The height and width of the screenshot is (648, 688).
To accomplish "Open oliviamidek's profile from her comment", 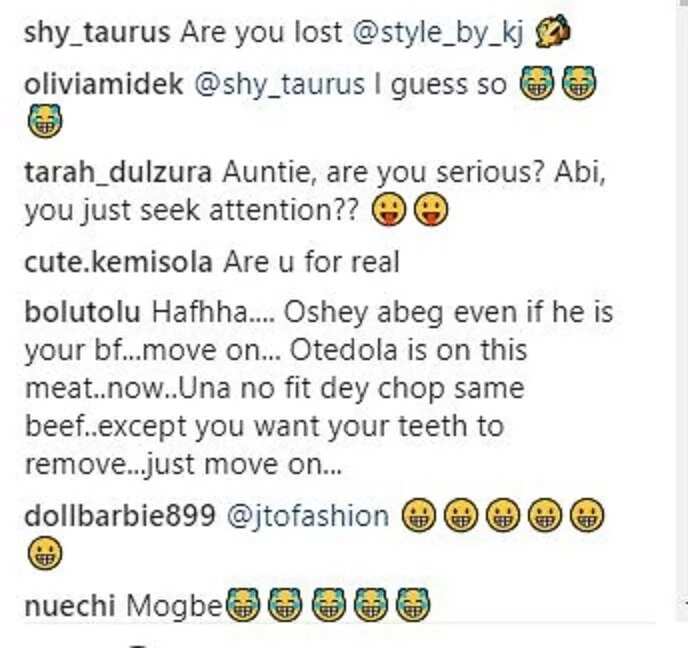I will (x=104, y=84).
